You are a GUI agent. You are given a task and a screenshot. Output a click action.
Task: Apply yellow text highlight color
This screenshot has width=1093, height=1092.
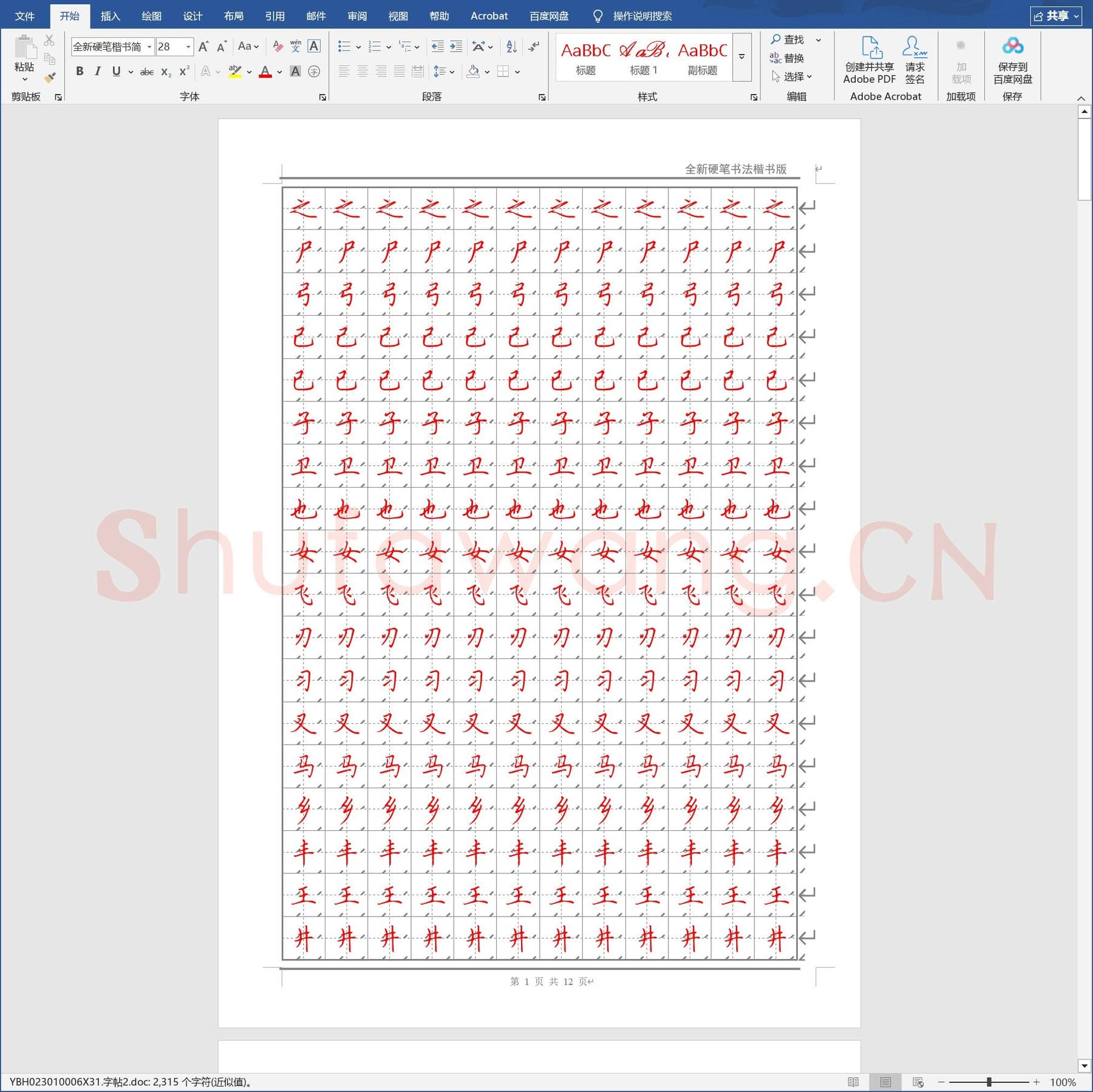click(x=235, y=72)
